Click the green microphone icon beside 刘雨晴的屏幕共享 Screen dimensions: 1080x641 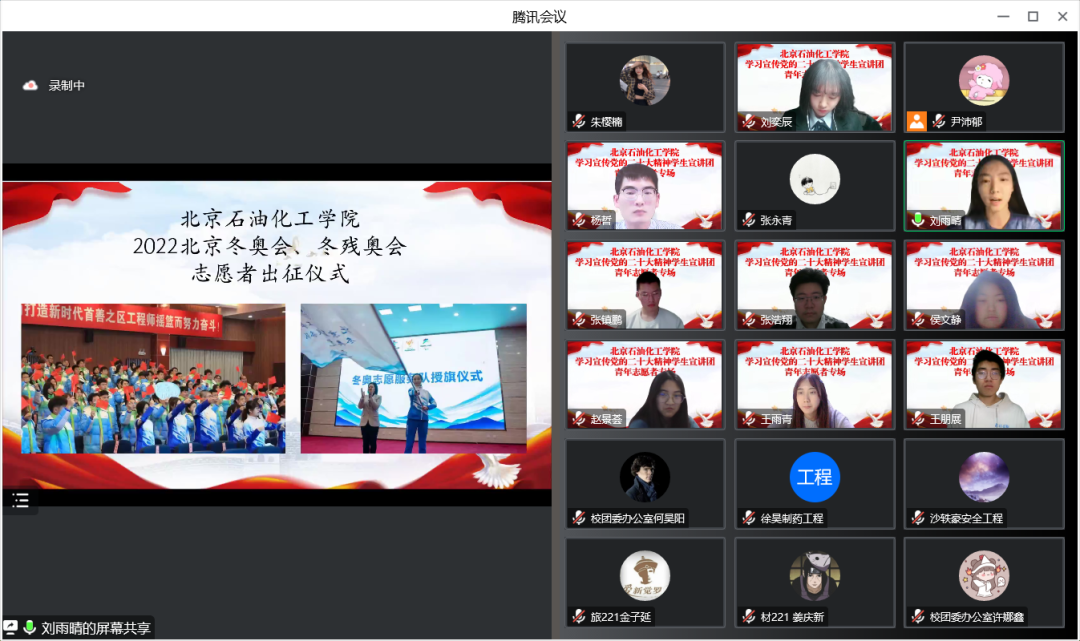point(30,628)
